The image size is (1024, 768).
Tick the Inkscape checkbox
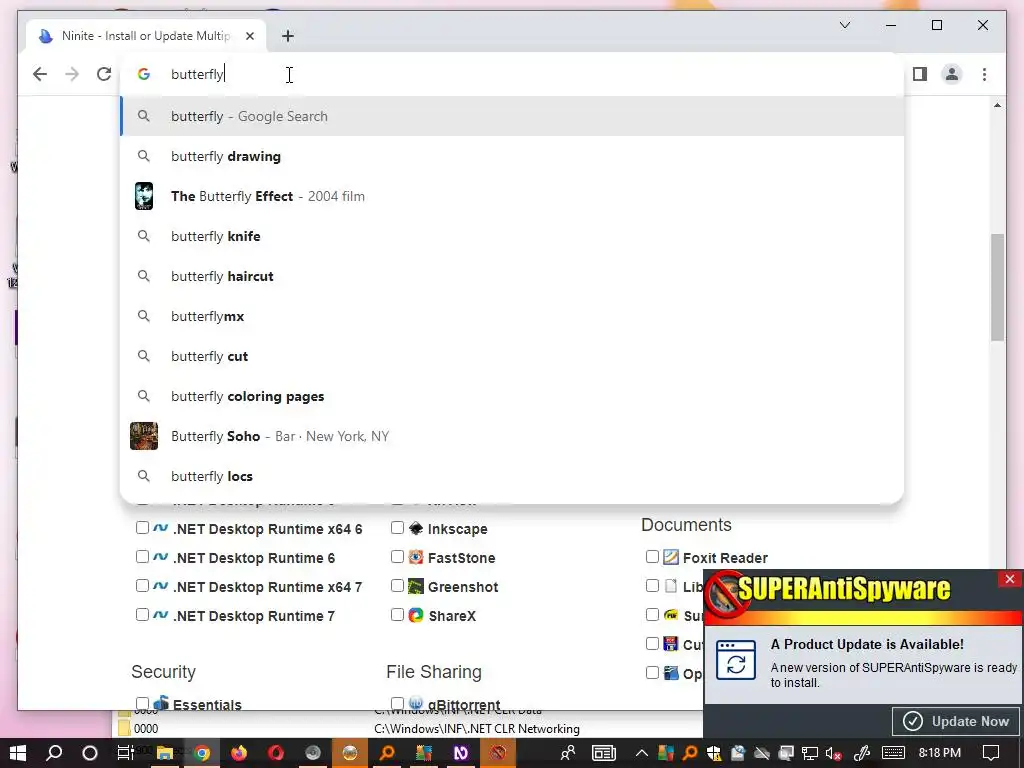(397, 528)
